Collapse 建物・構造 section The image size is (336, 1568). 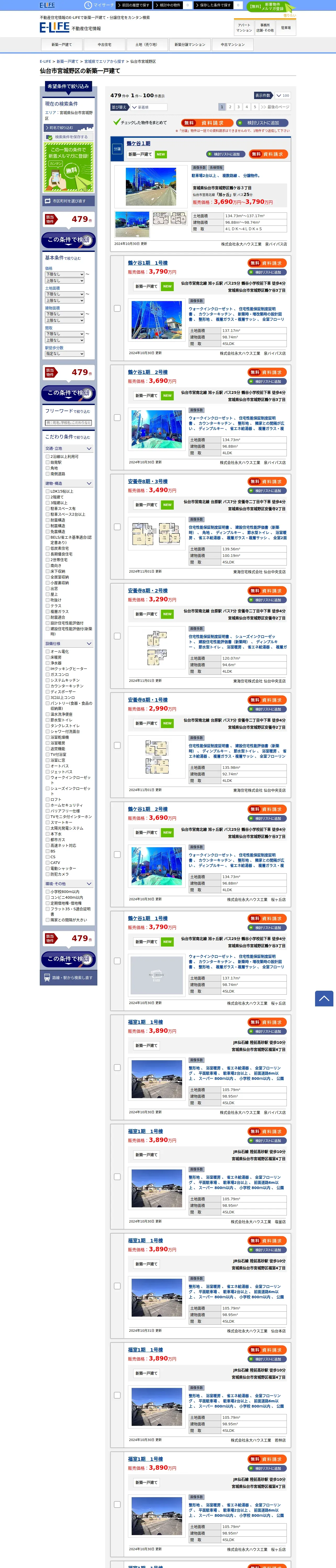click(x=68, y=483)
